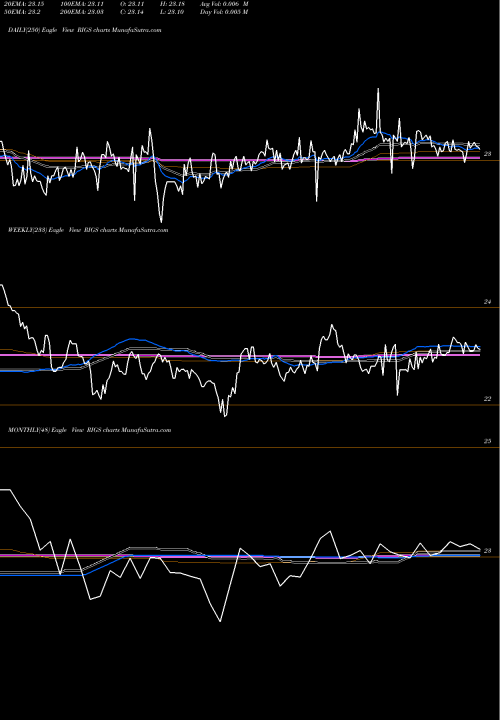
Task: Click the low price 'L:' value
Action: [x=172, y=12]
